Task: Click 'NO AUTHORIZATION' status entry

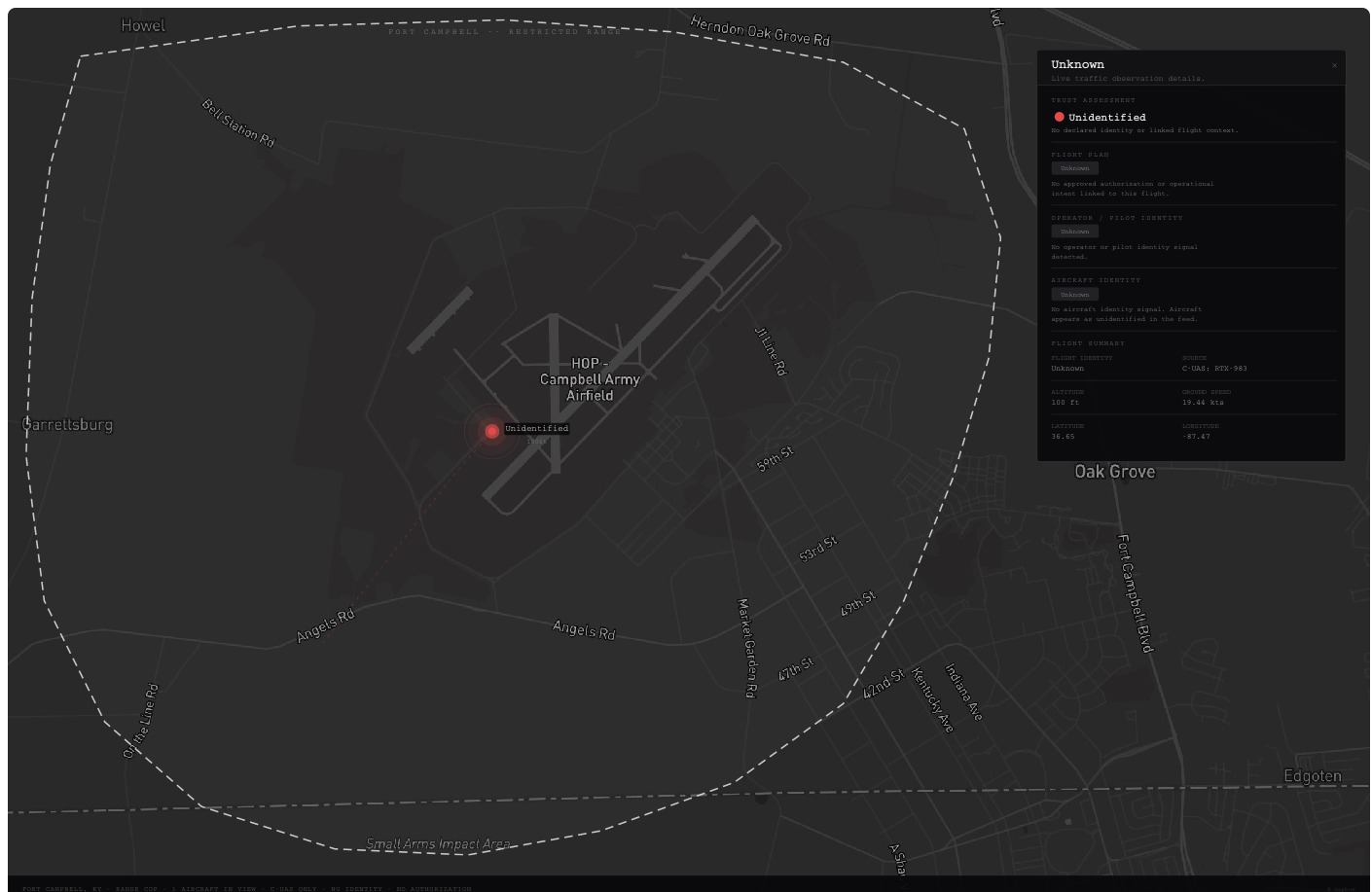Action: point(434,889)
